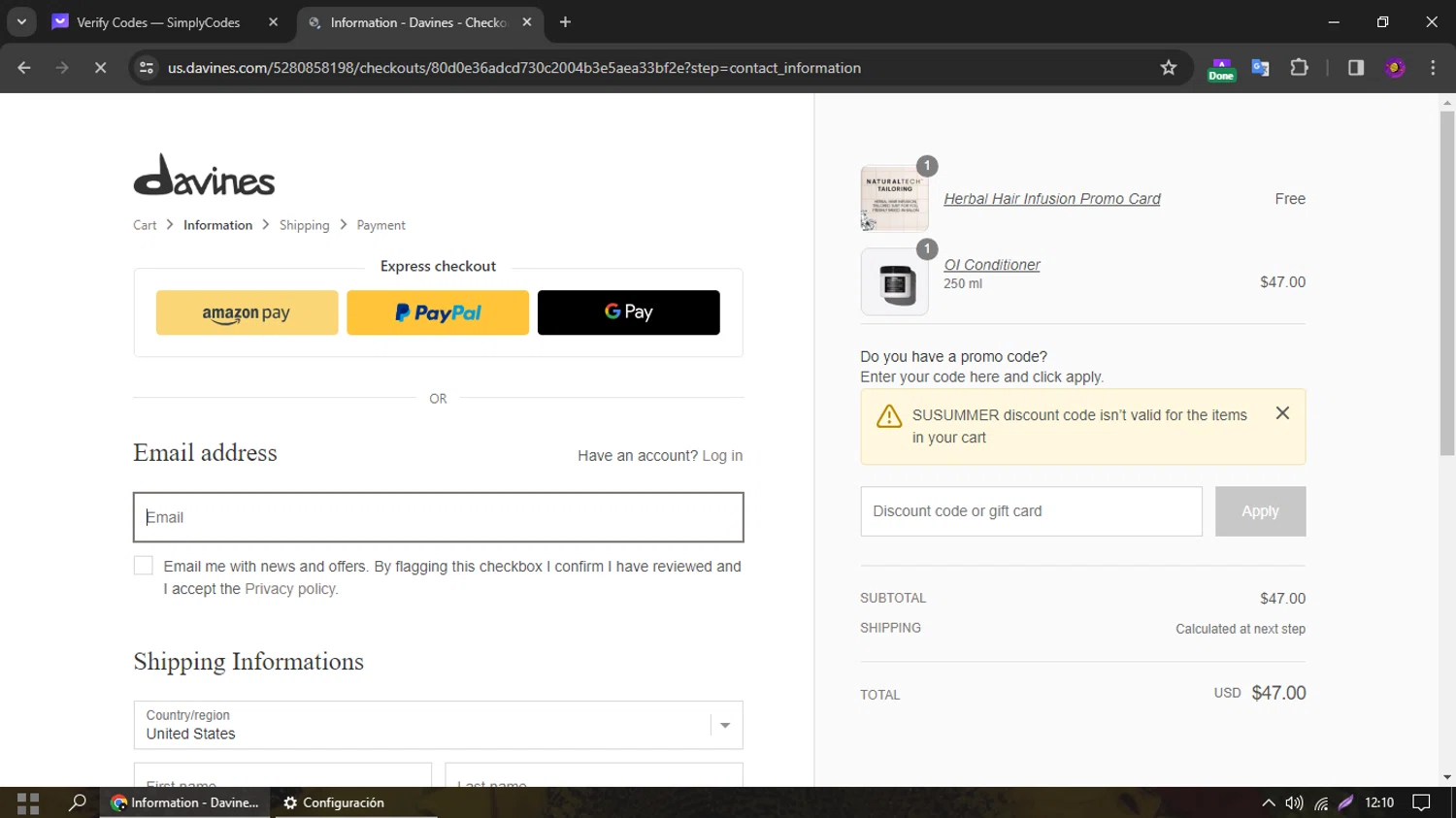Image resolution: width=1456 pixels, height=818 pixels.
Task: Expand the Country/region dropdown
Action: (x=439, y=725)
